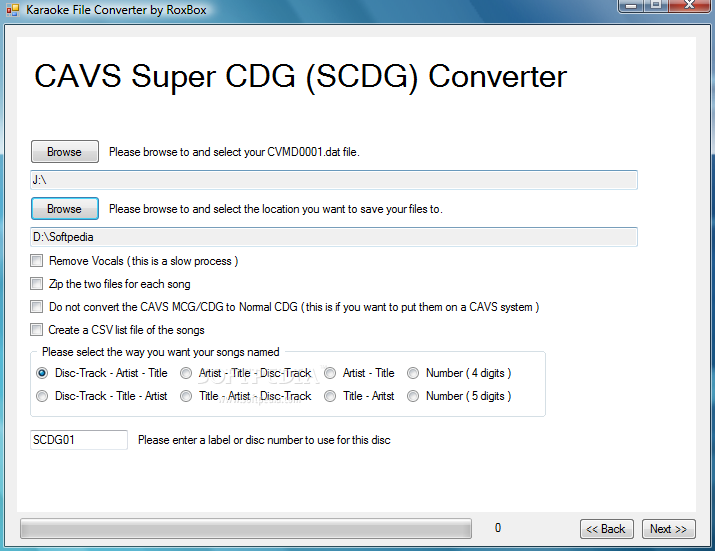Screen dimensions: 715x551
Task: Check Zip the two files for each song
Action: pyautogui.click(x=36, y=284)
